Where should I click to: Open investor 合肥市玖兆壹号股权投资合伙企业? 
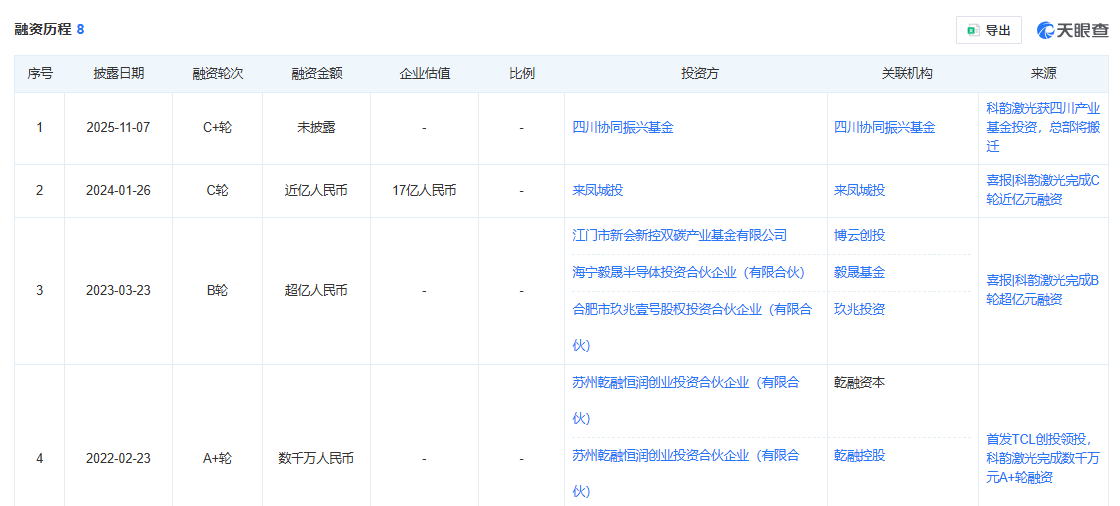coord(692,327)
